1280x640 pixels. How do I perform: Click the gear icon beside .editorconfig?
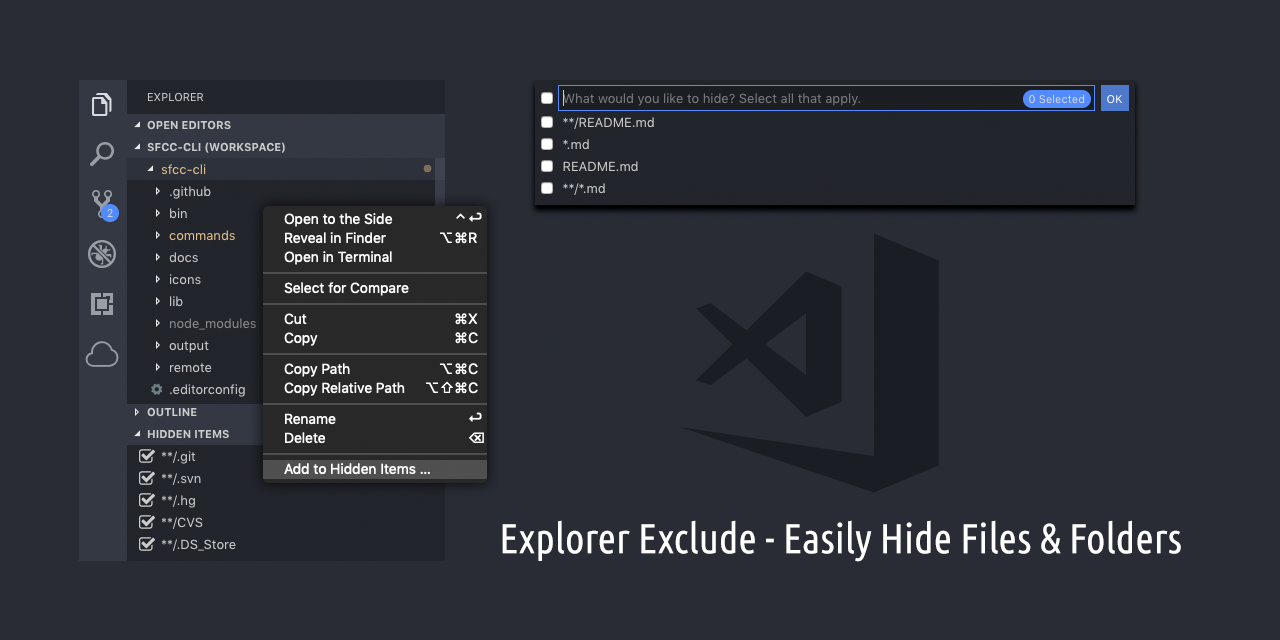click(x=156, y=389)
